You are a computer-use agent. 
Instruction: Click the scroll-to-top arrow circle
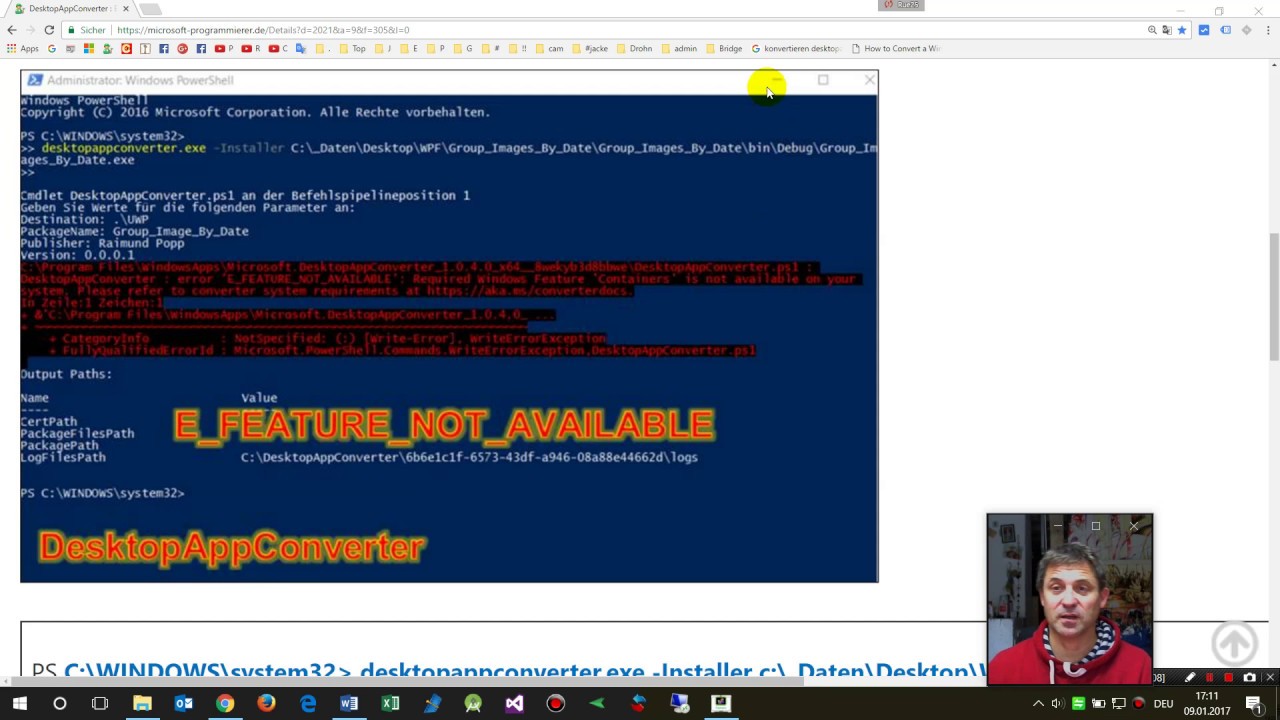click(1234, 643)
